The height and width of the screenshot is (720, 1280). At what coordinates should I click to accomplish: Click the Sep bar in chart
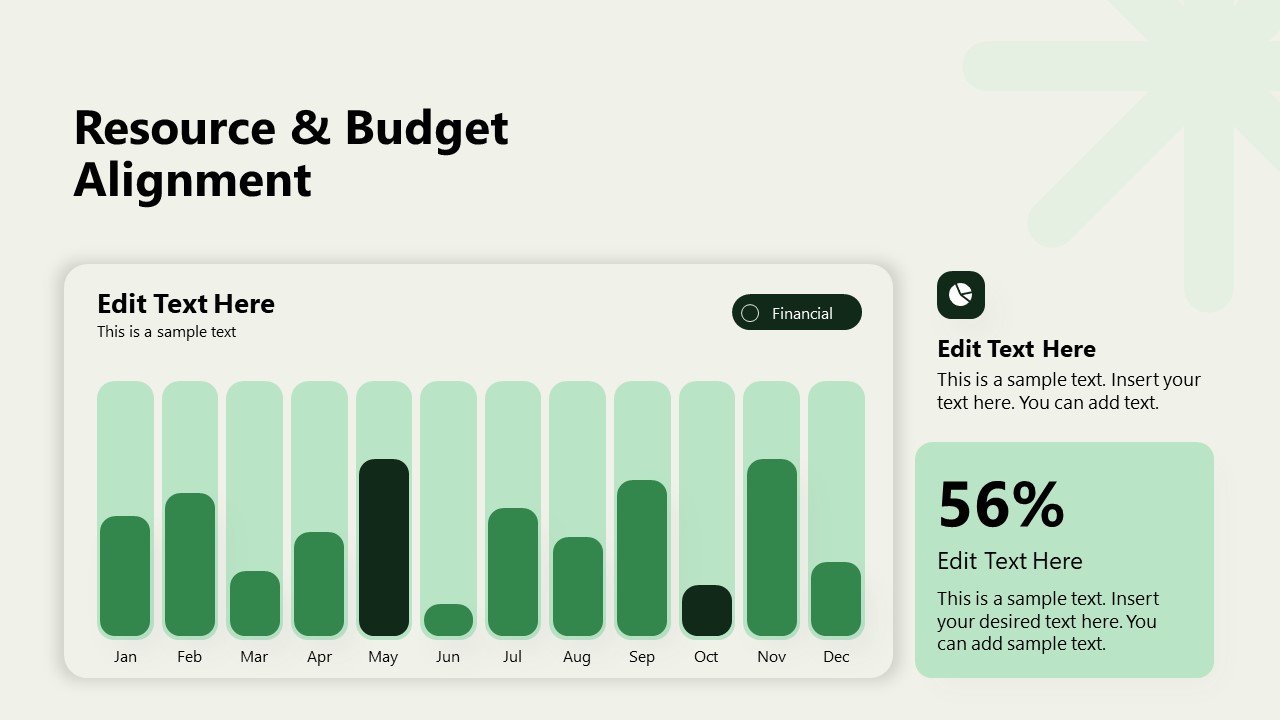pos(642,557)
